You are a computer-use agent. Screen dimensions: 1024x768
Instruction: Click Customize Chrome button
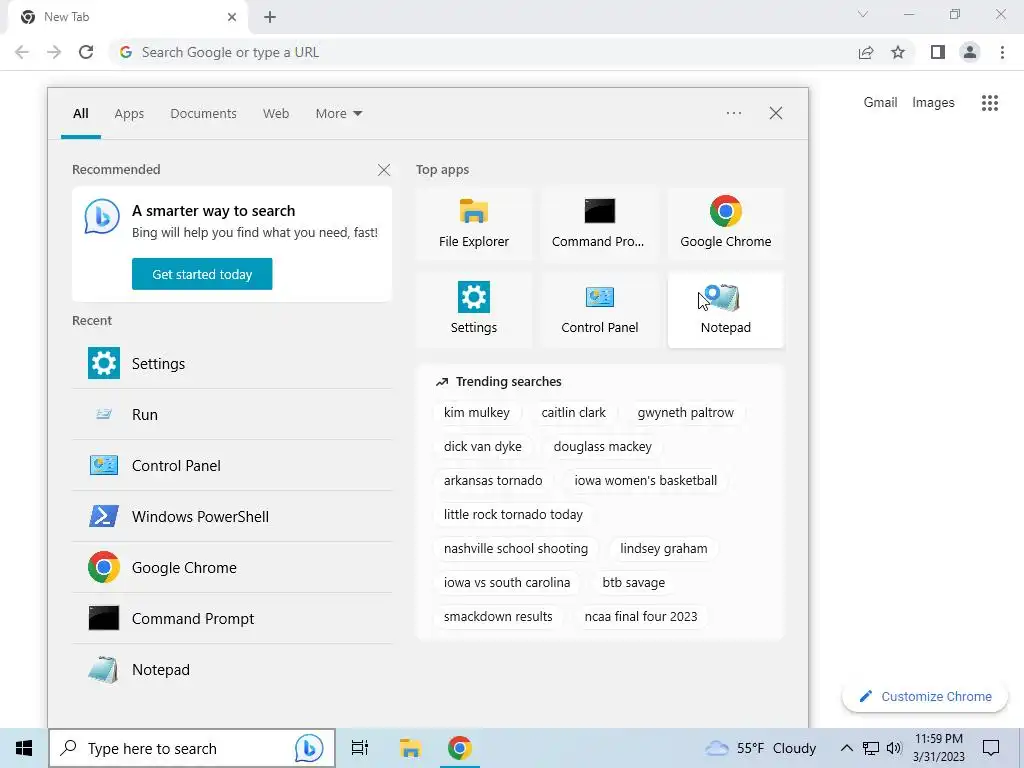925,696
